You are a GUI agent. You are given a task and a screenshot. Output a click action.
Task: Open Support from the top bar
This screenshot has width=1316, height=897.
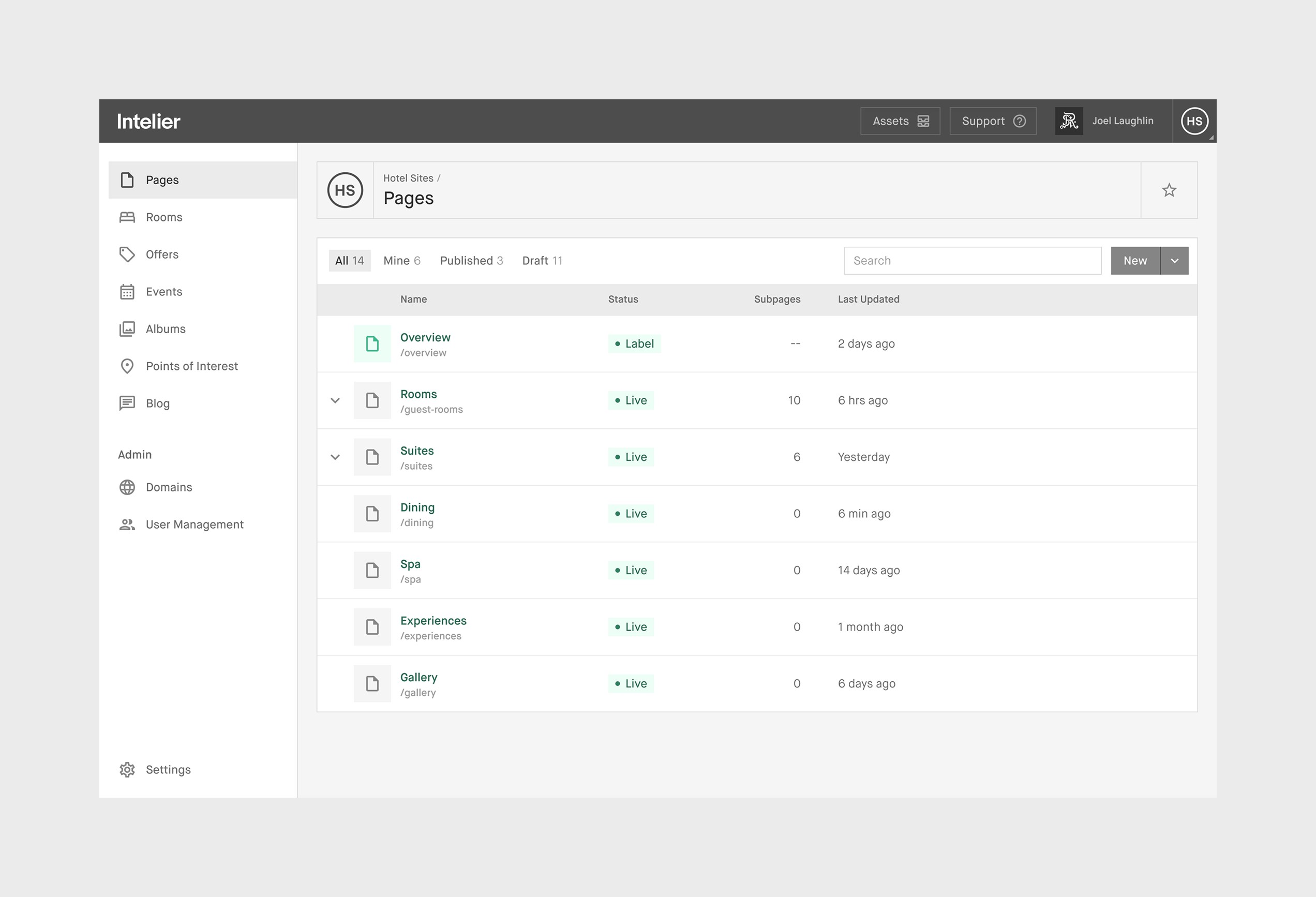point(993,121)
